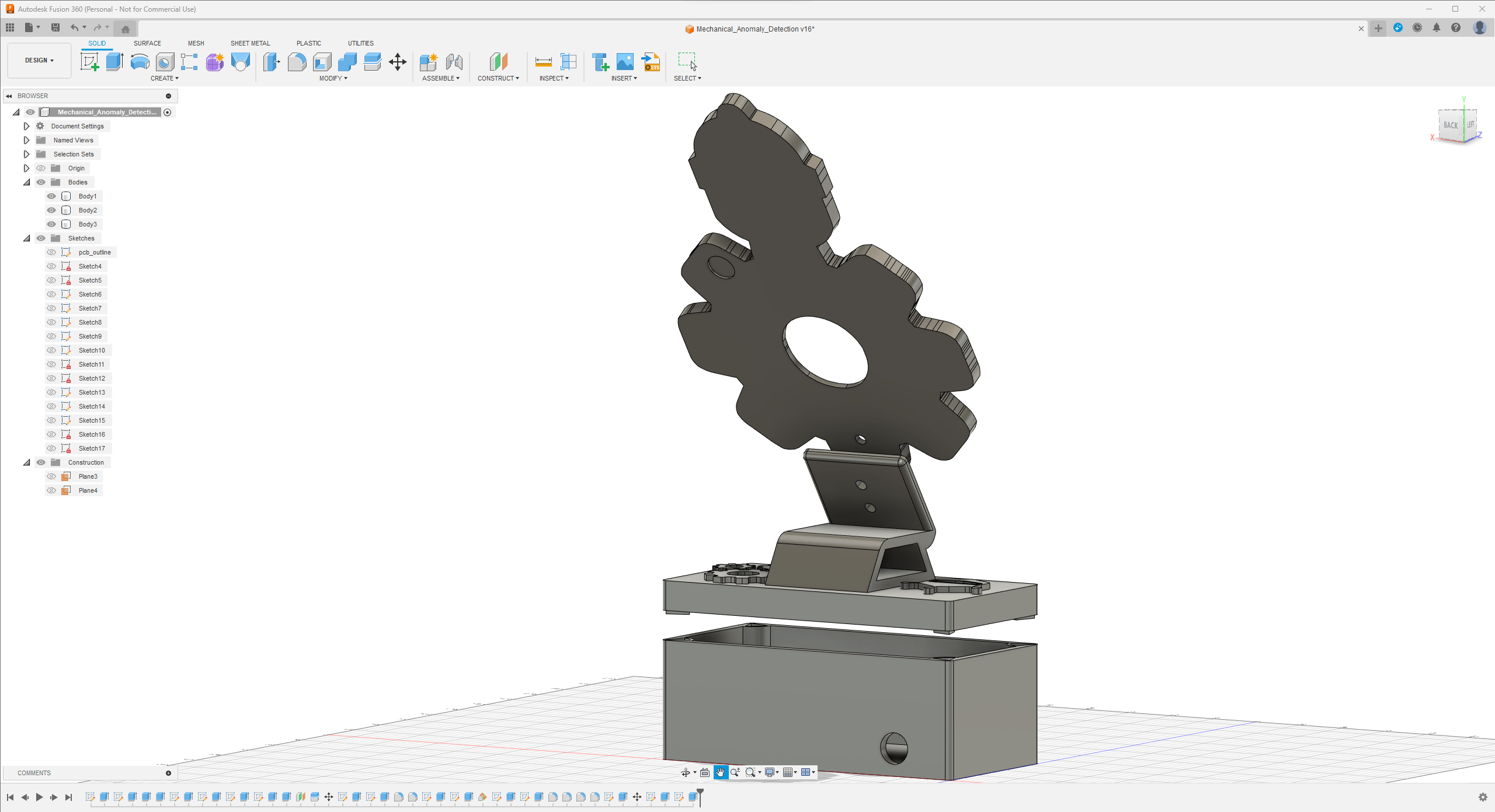
Task: Select the Move/Copy tool icon
Action: point(398,62)
